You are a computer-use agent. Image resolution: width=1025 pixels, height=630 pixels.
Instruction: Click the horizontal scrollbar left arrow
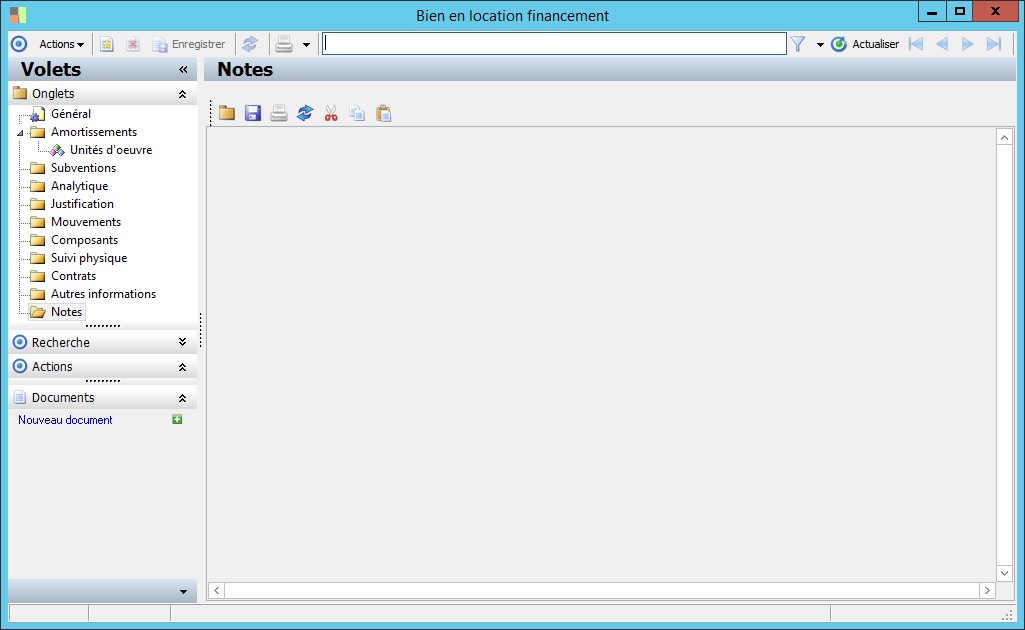click(216, 590)
